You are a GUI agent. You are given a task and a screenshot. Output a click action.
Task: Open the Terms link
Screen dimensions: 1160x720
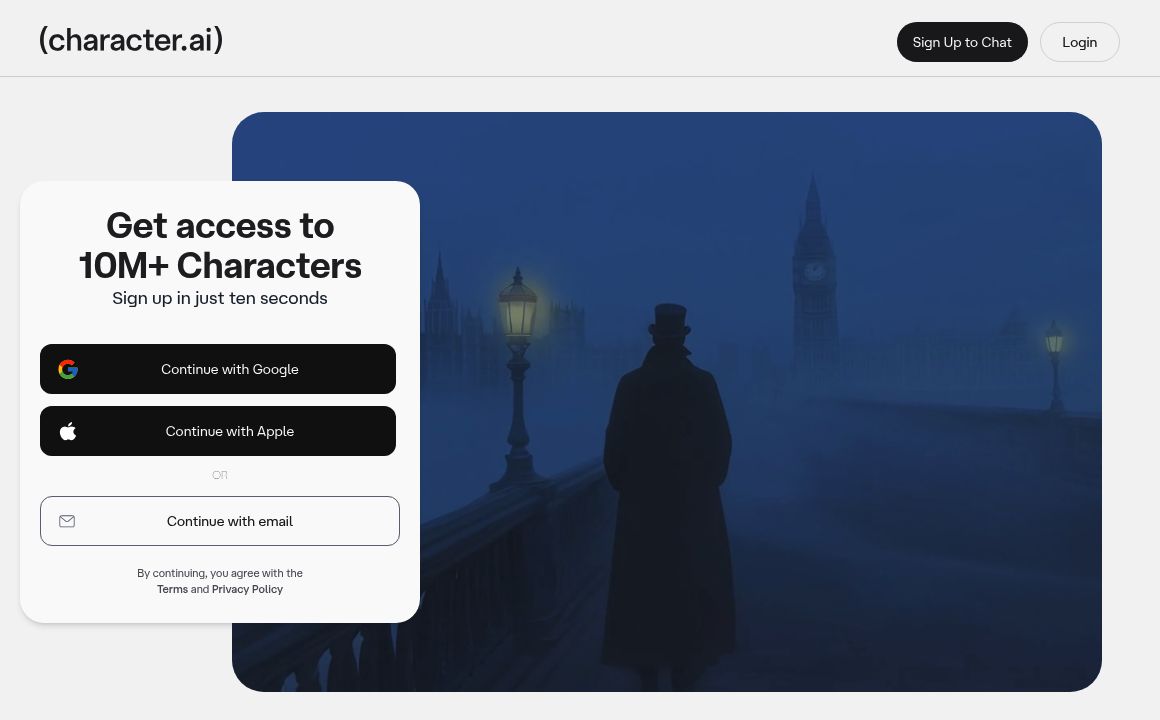172,589
